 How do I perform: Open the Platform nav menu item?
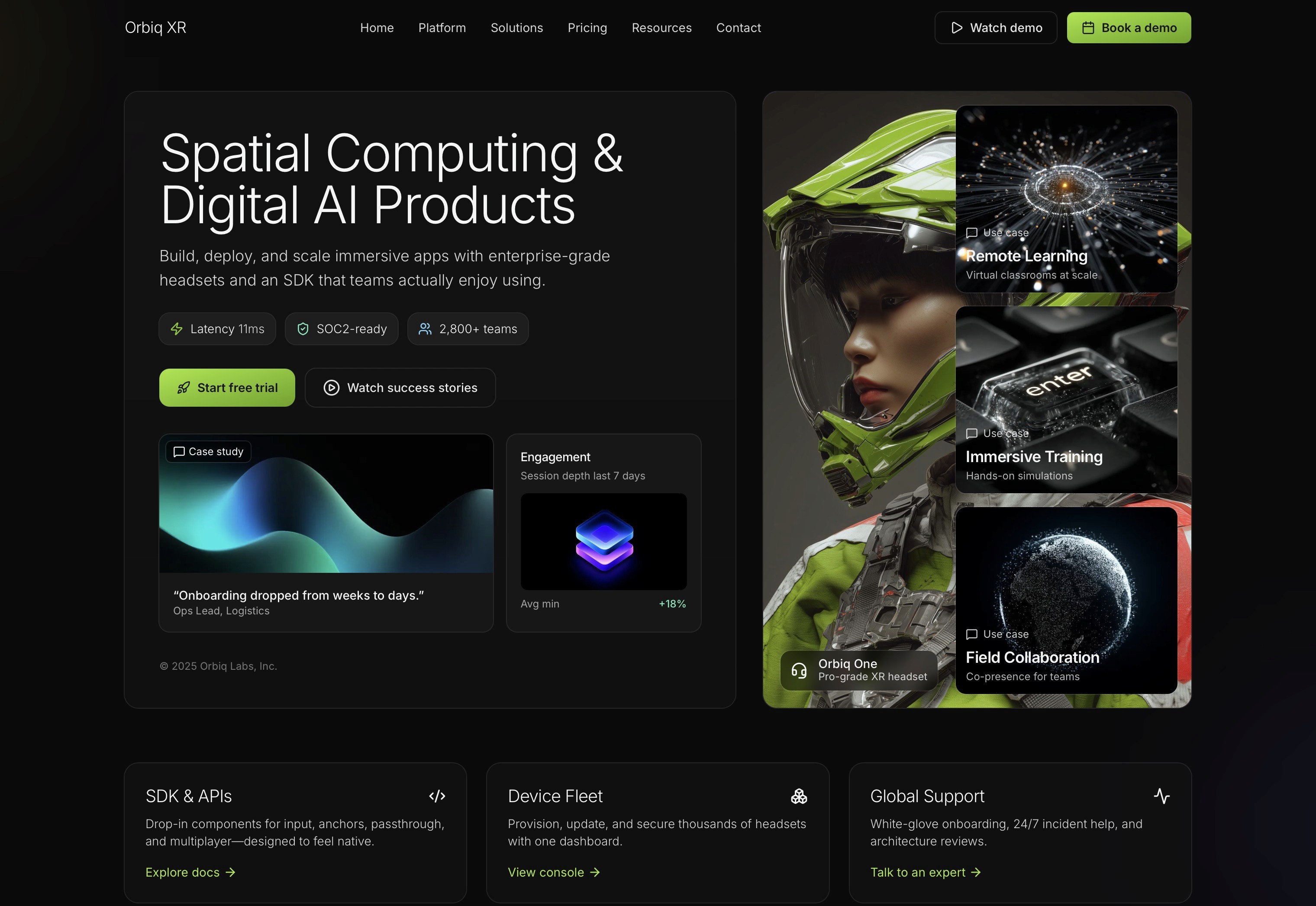(x=442, y=28)
